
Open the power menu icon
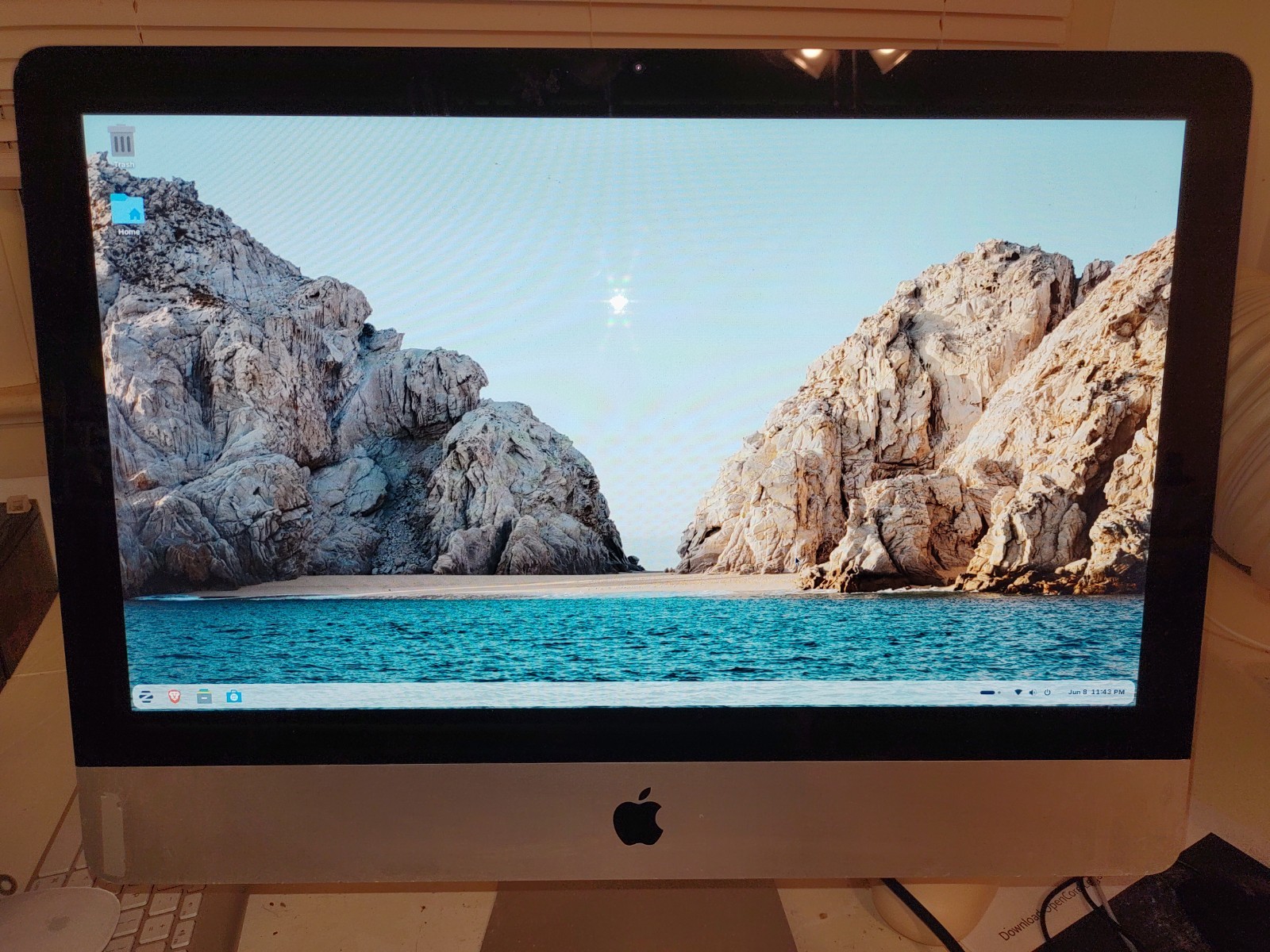1048,693
